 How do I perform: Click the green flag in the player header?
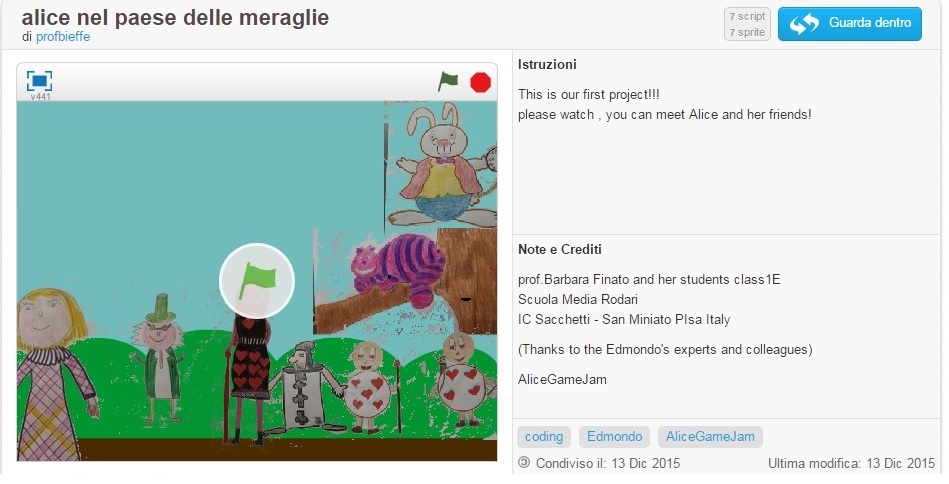(448, 82)
